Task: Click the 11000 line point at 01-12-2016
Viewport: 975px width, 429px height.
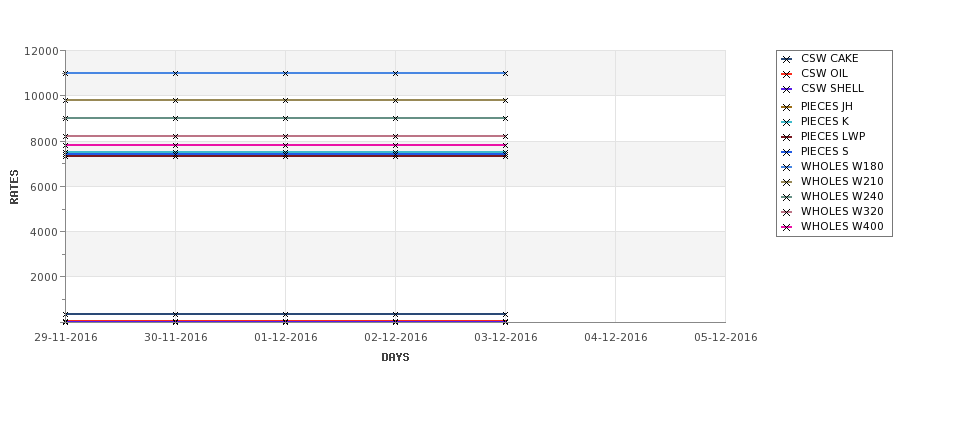Action: [x=286, y=73]
